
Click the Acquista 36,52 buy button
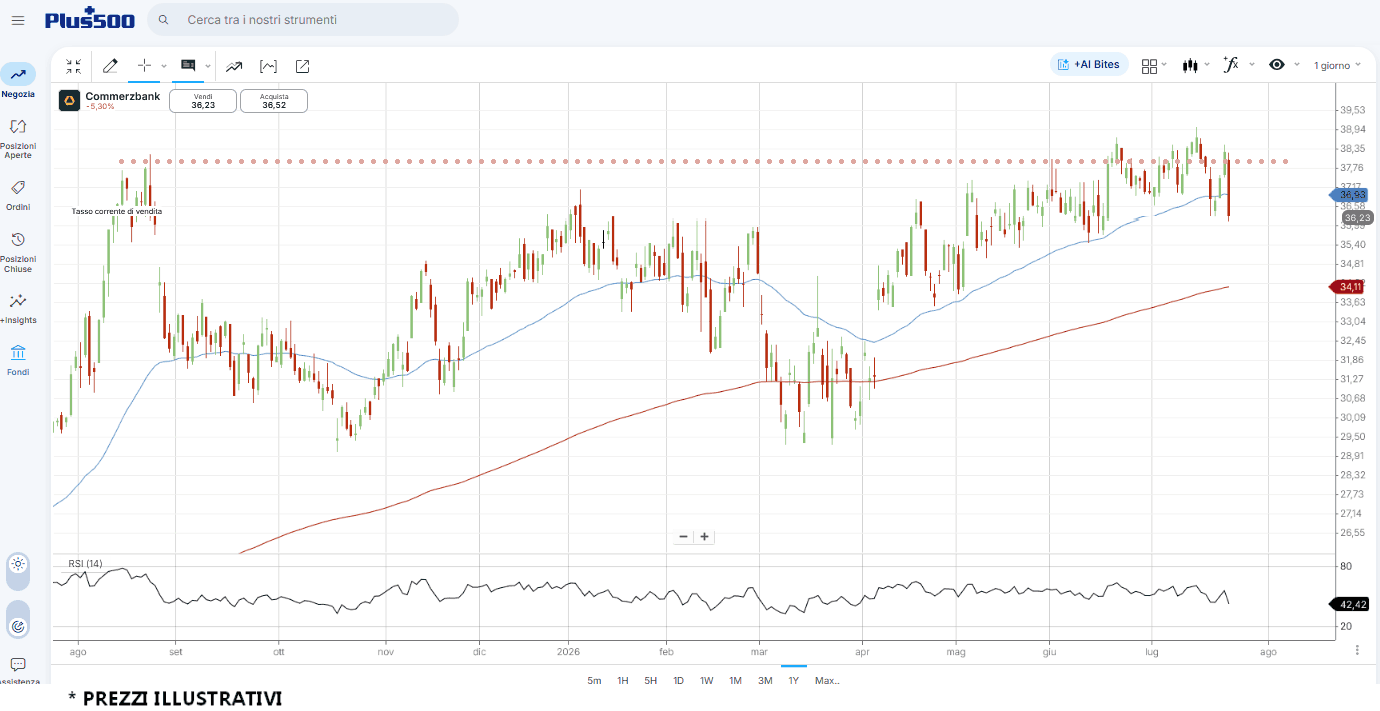pos(274,100)
